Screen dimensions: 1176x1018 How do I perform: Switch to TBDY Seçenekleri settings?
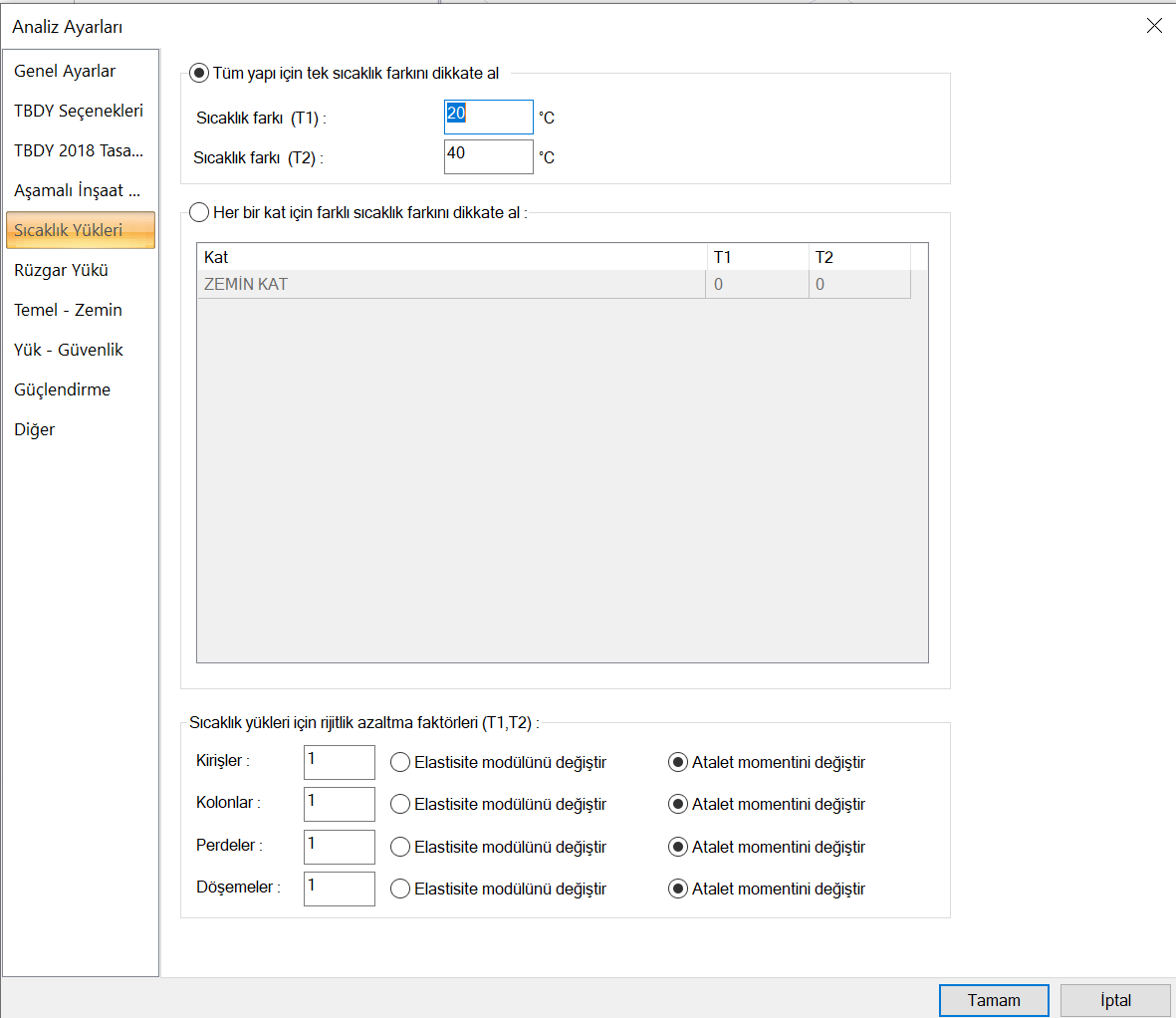pyautogui.click(x=79, y=112)
